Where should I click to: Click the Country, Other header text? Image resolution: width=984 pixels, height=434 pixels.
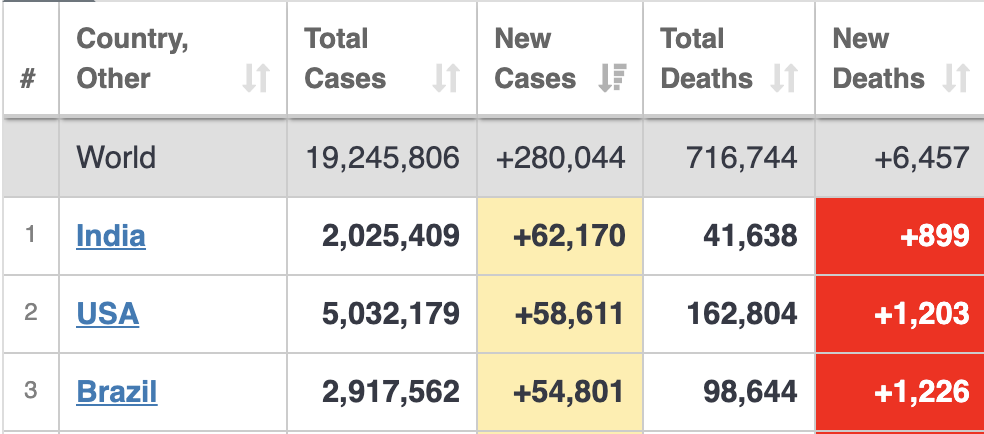coord(132,58)
